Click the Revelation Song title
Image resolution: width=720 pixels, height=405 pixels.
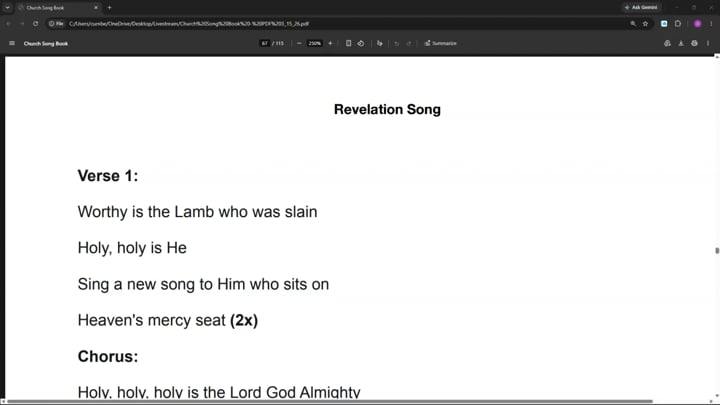(387, 109)
